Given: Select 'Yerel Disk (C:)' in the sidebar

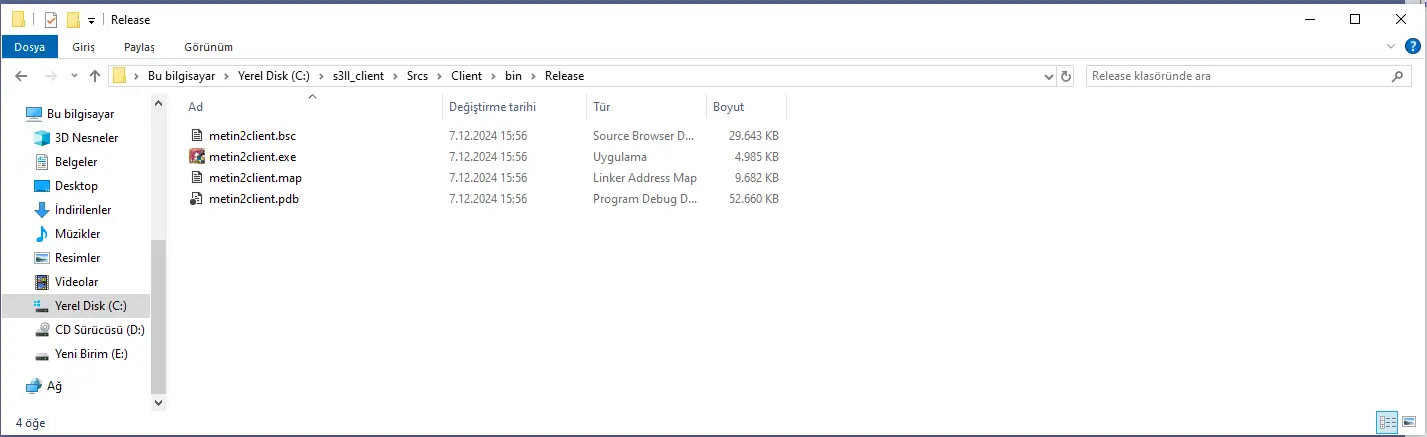Looking at the screenshot, I should (76, 305).
